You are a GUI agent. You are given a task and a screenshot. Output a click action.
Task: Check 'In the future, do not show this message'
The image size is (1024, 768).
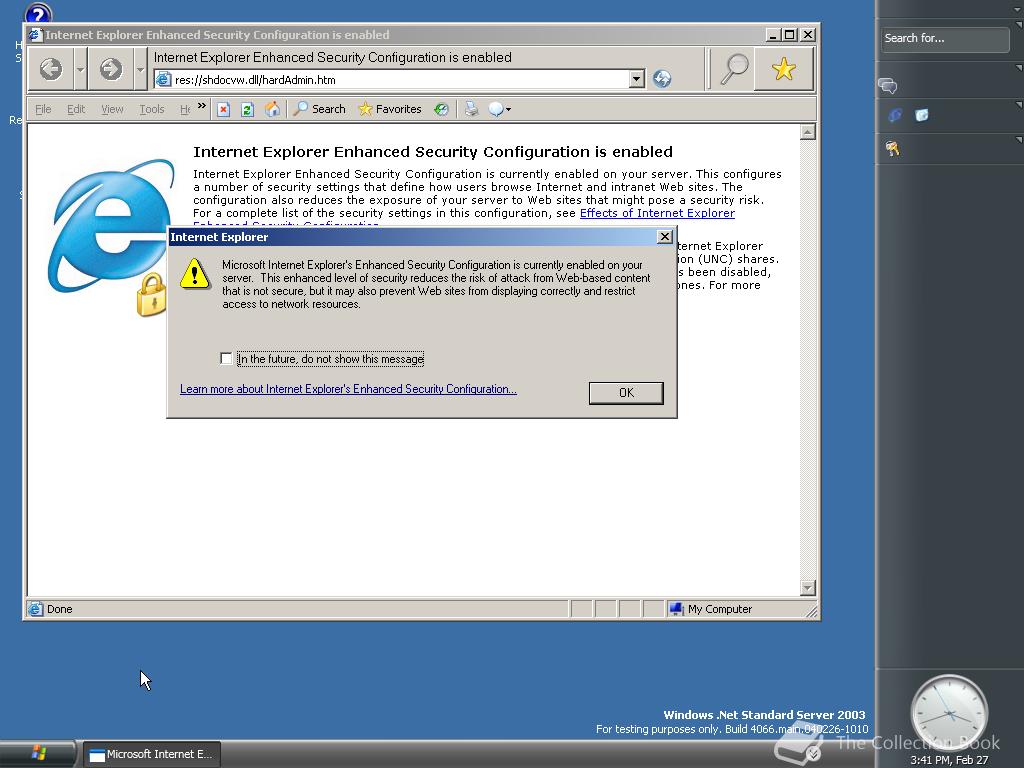coord(227,359)
